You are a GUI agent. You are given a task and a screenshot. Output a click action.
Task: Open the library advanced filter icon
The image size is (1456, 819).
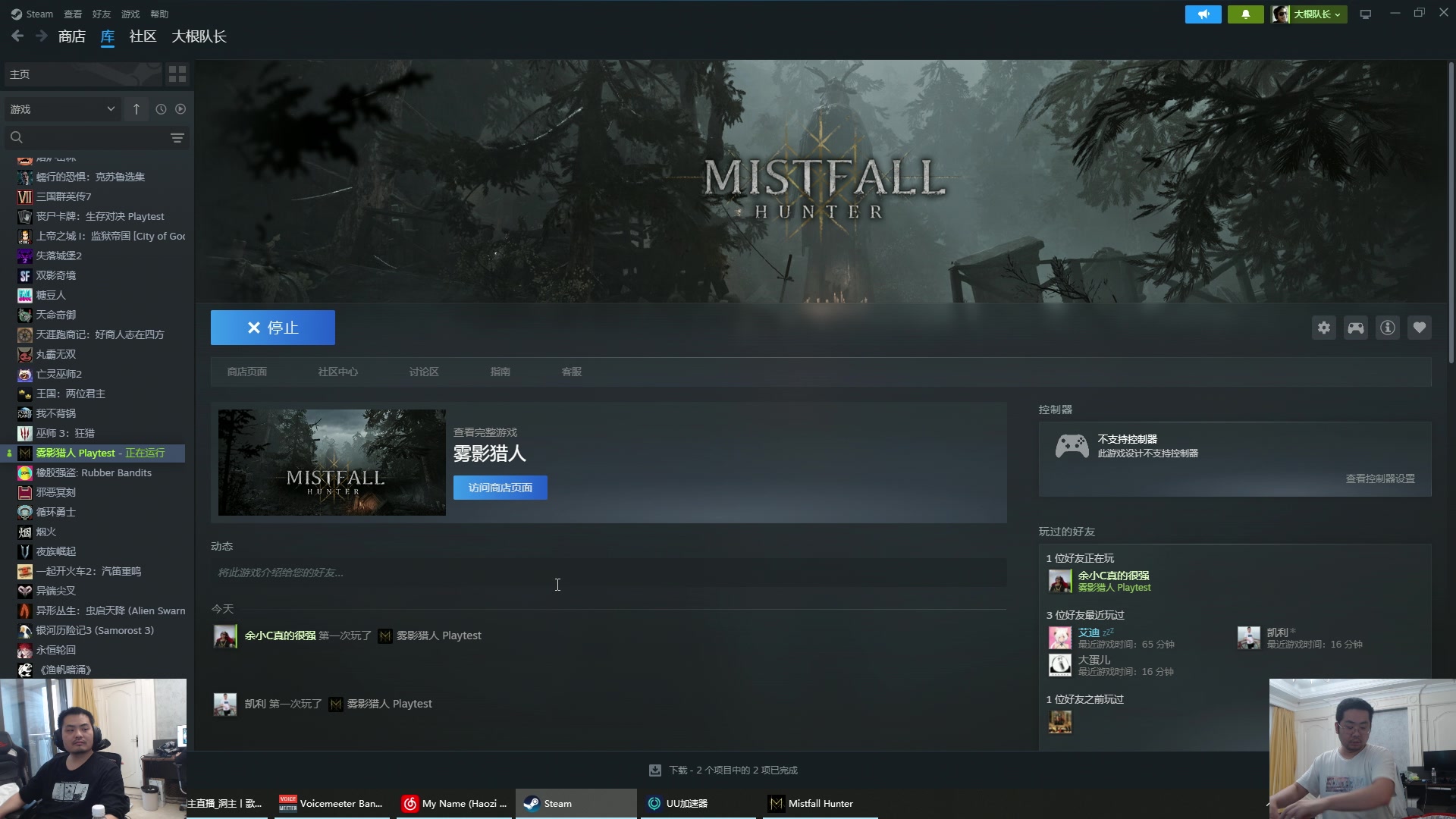(x=177, y=137)
